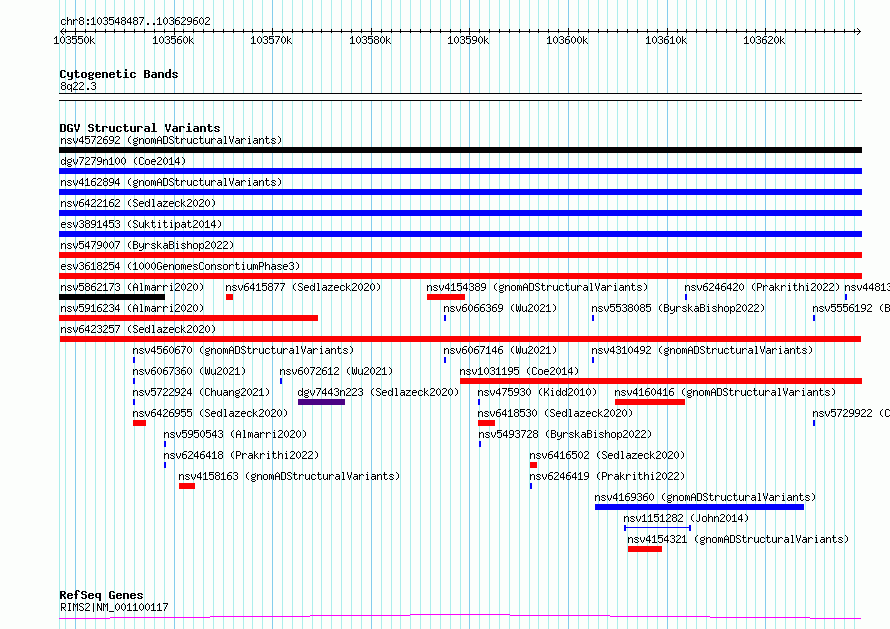Open the nsv5950543 (Almarri2020) label
This screenshot has width=890, height=629.
pyautogui.click(x=235, y=434)
